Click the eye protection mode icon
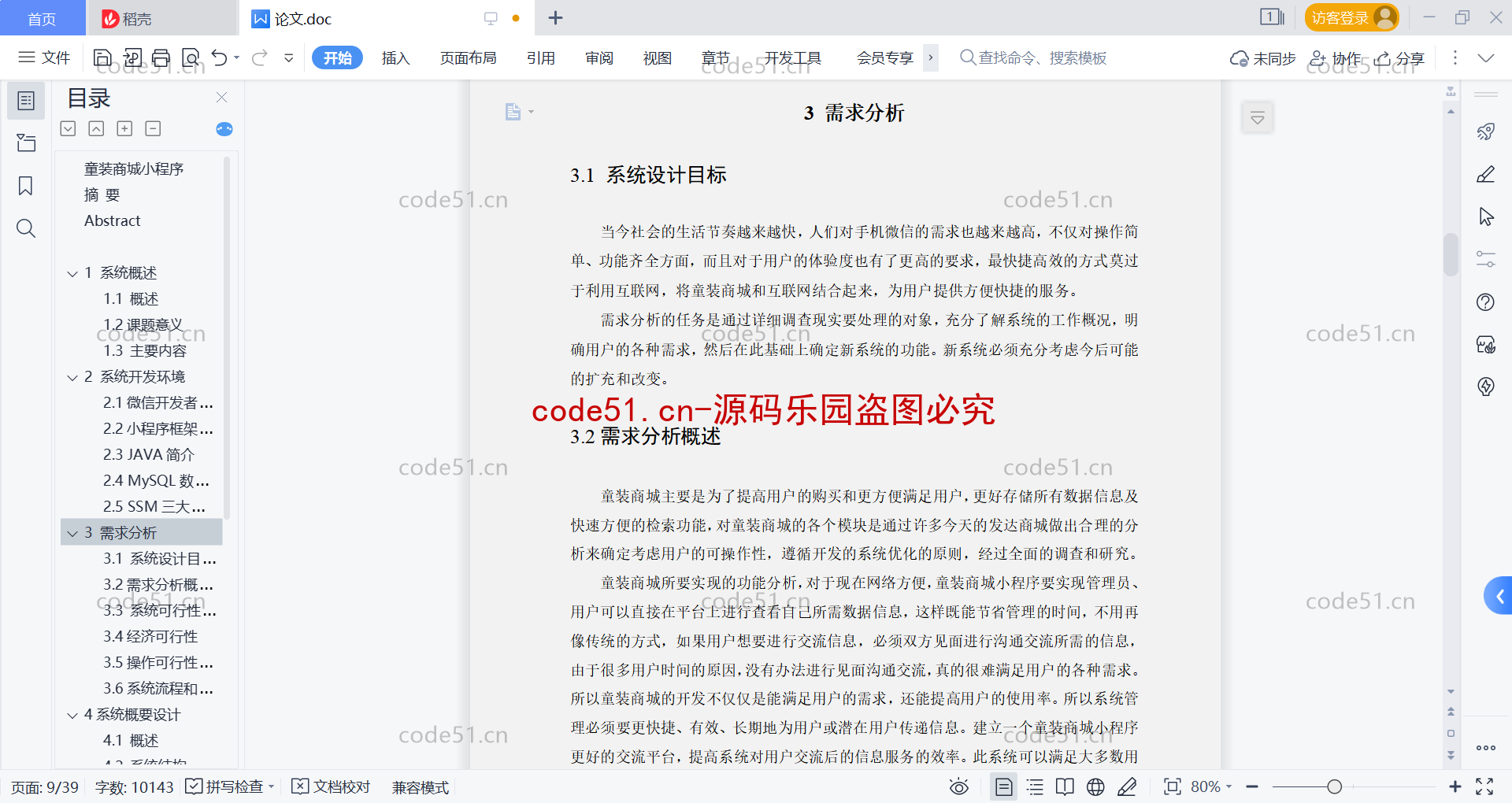The height and width of the screenshot is (803, 1512). point(959,786)
